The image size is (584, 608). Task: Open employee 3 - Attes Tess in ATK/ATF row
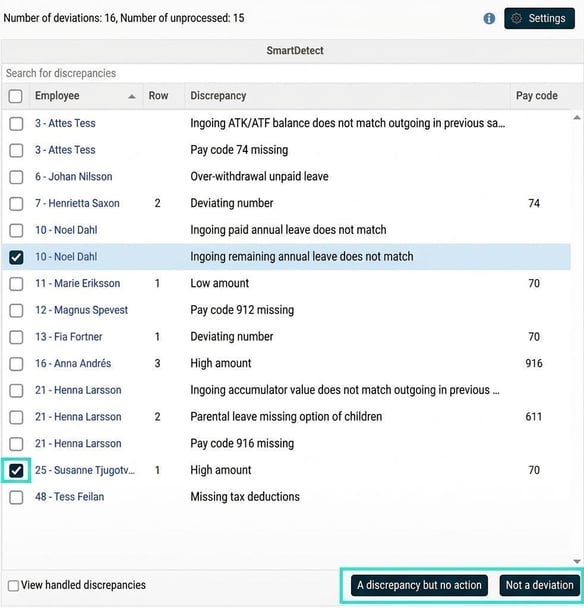pyautogui.click(x=65, y=123)
